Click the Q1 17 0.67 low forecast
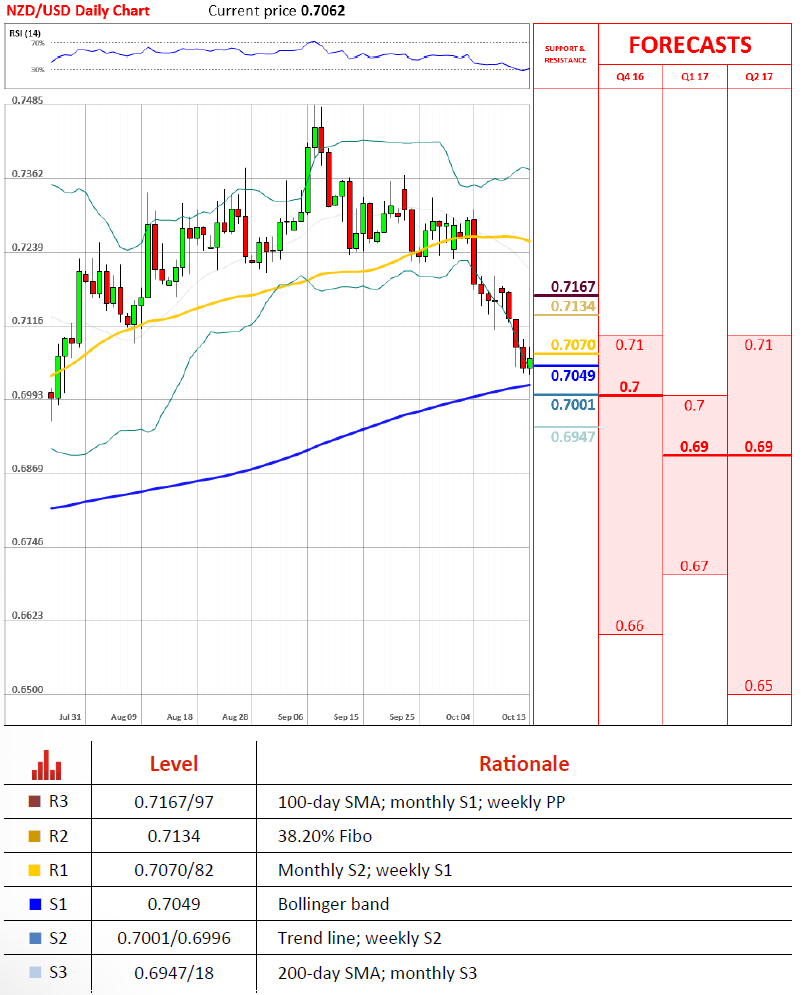Image resolution: width=803 pixels, height=995 pixels. click(x=694, y=565)
